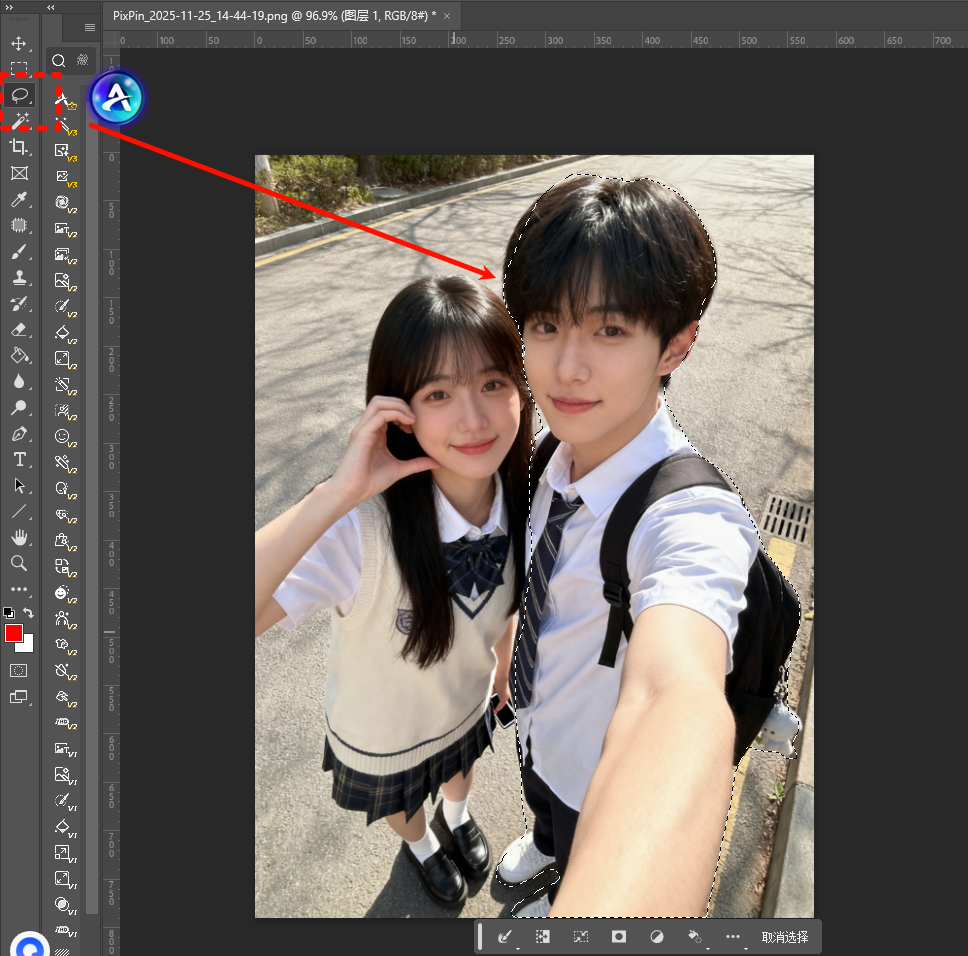
Task: Select the Crop tool
Action: [19, 147]
